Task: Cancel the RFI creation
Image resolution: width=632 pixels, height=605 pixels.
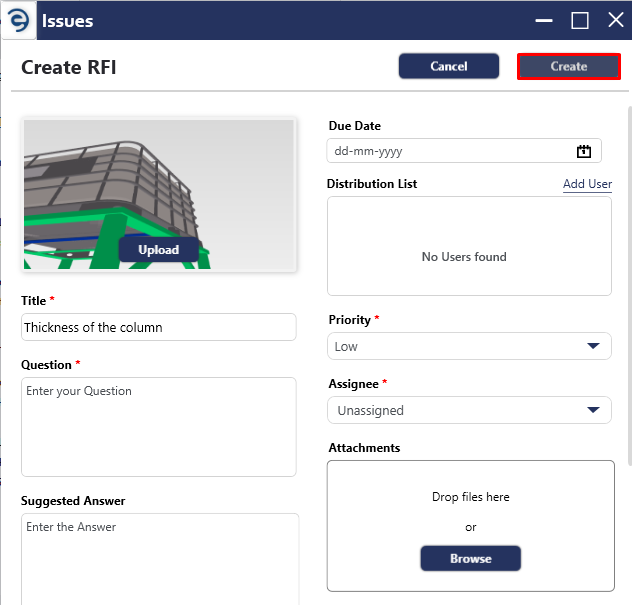Action: pos(449,66)
